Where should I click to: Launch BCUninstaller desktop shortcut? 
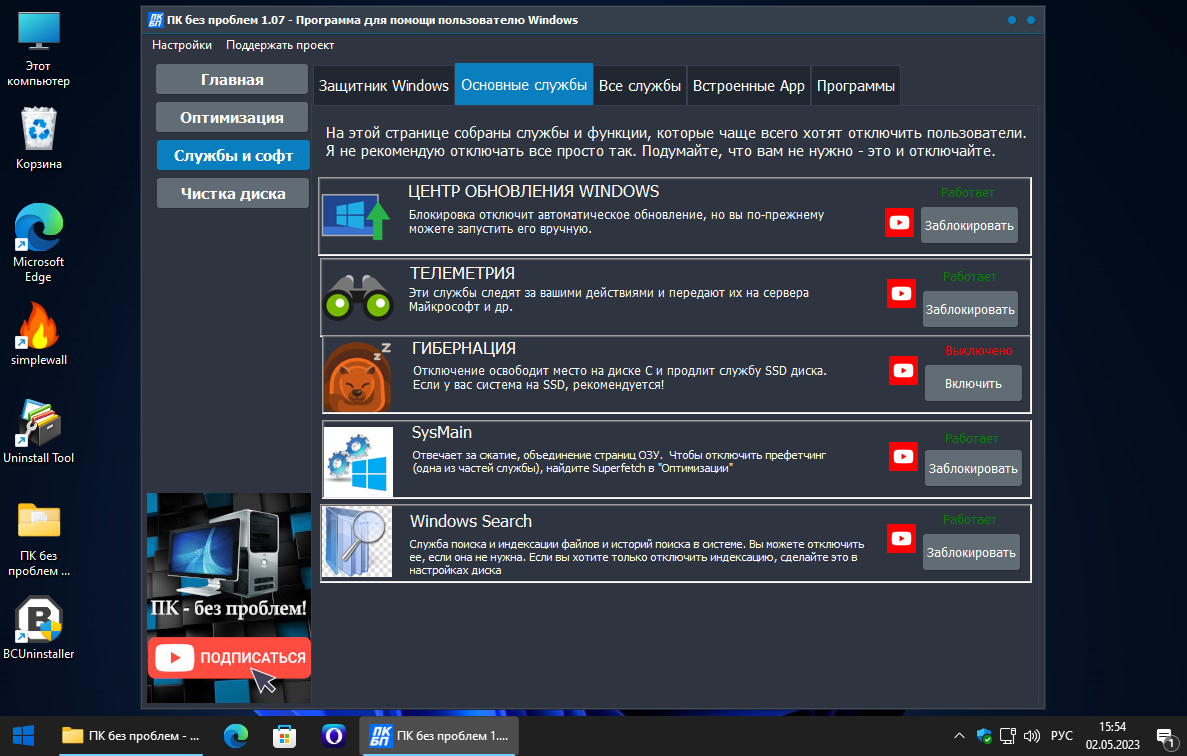[38, 628]
